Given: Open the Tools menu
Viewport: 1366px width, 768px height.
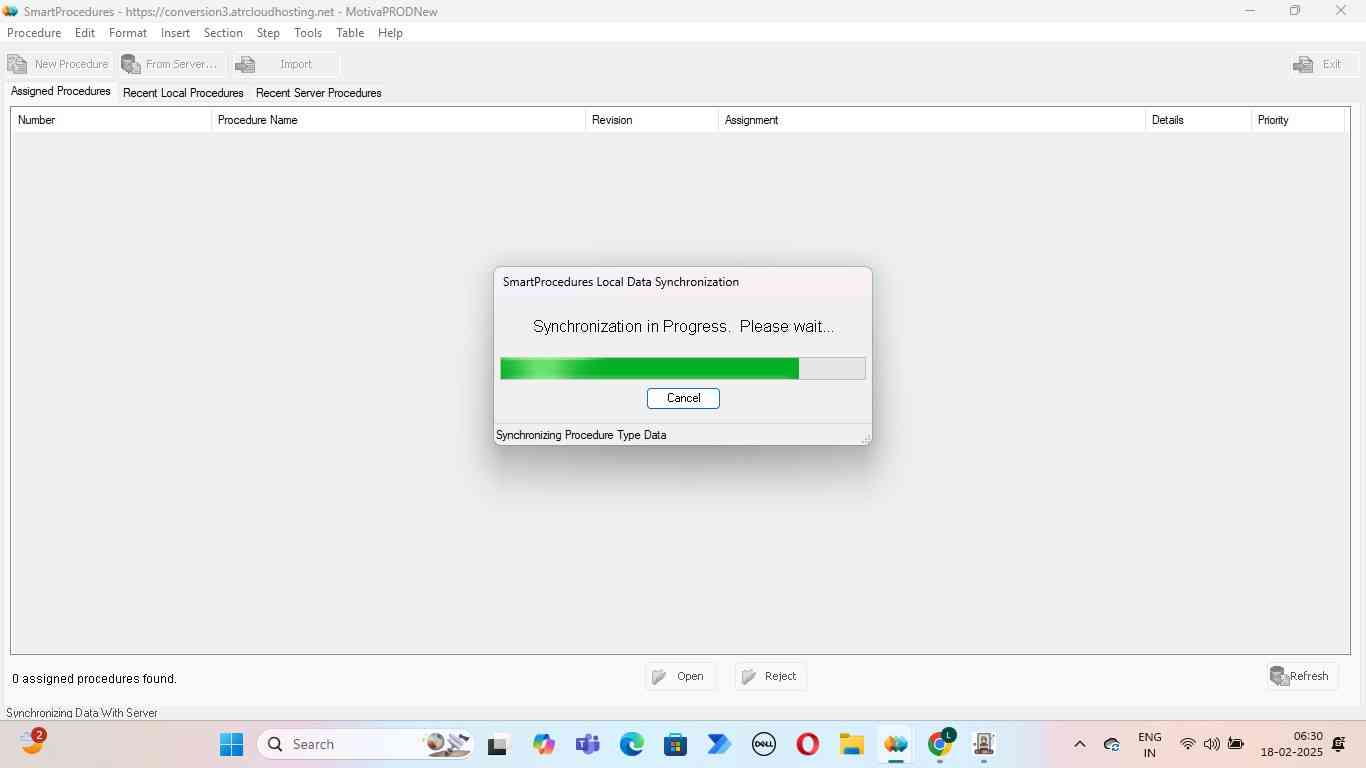Looking at the screenshot, I should [x=308, y=33].
